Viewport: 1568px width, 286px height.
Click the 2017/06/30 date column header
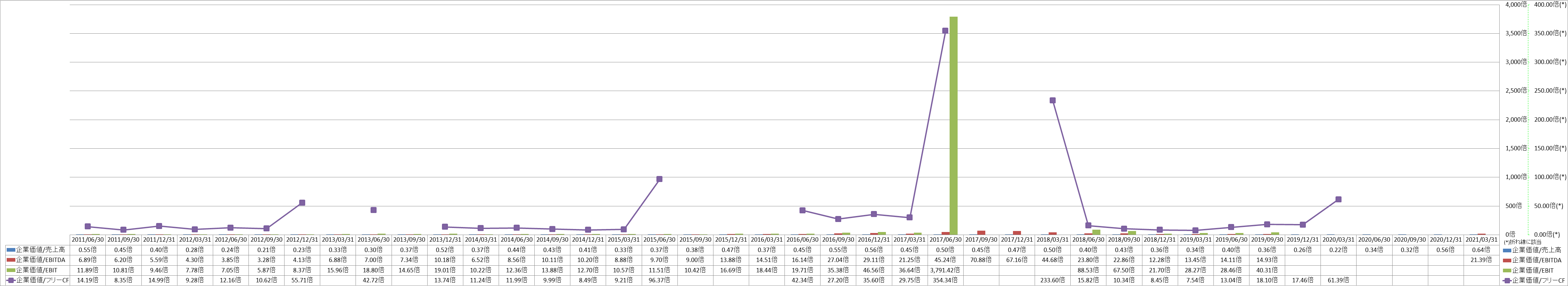(x=945, y=240)
